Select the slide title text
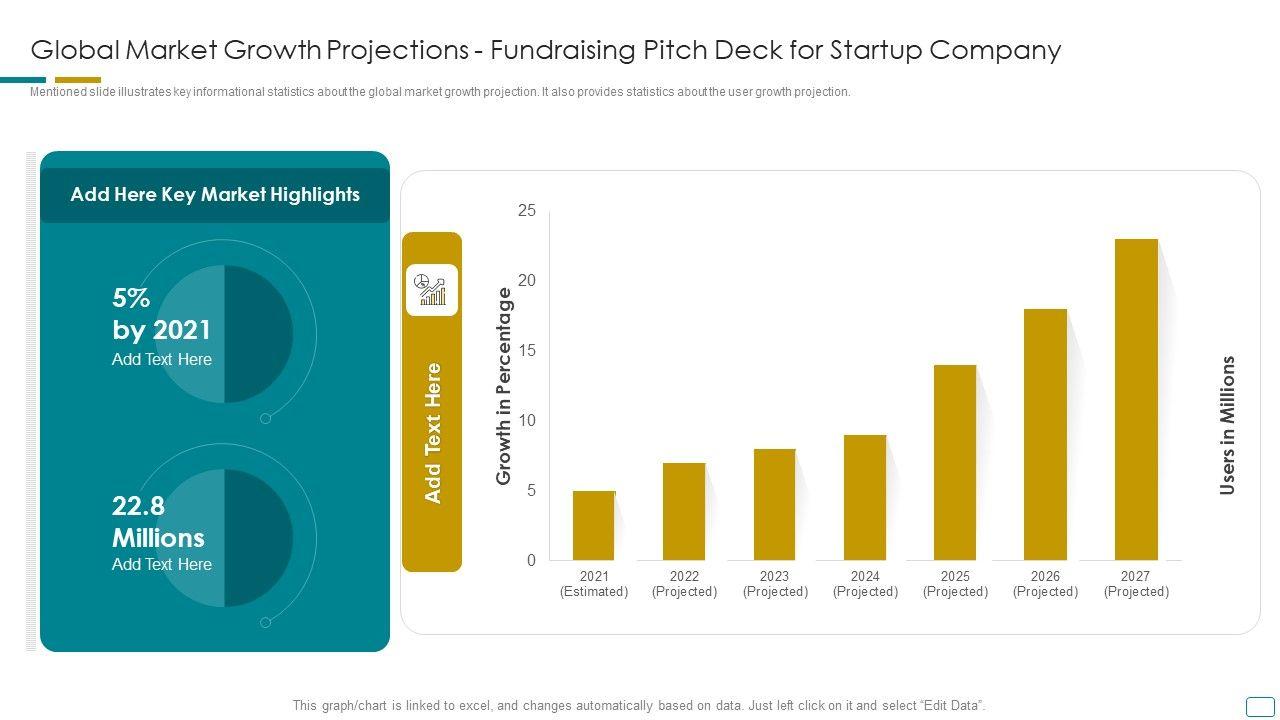 pos(546,50)
